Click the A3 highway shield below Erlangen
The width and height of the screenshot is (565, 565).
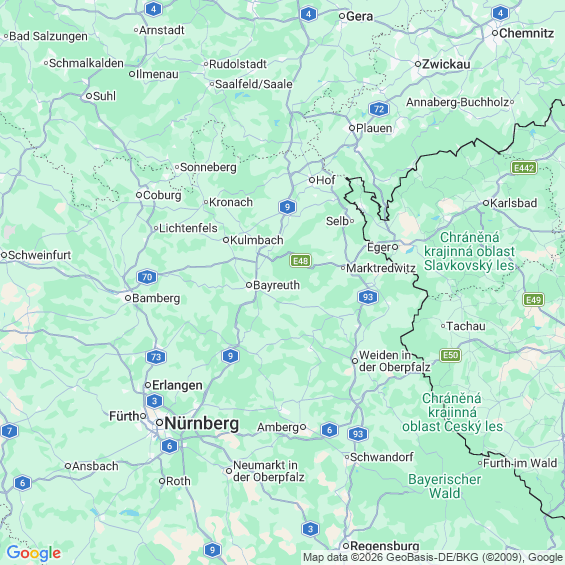coord(155,401)
